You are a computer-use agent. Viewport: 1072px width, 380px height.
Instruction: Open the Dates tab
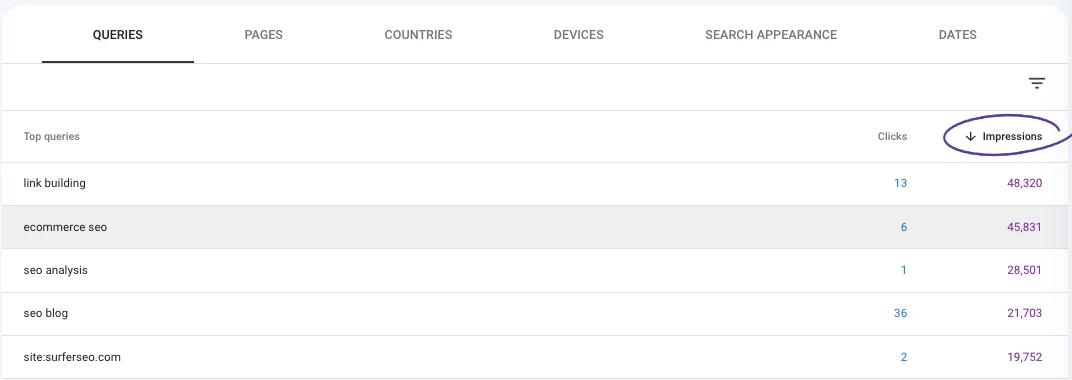(x=957, y=35)
